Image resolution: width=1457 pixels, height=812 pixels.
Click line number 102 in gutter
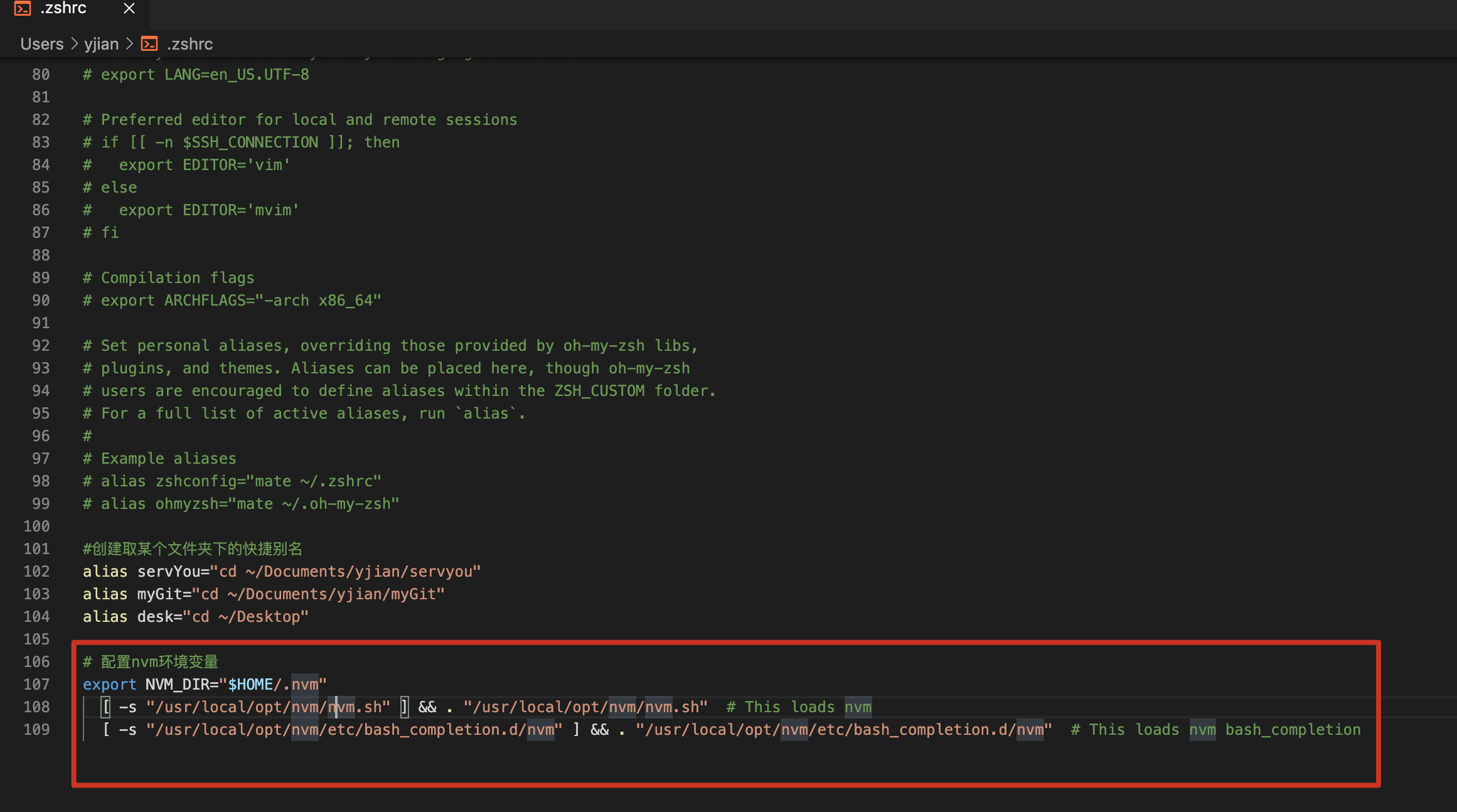[x=36, y=572]
